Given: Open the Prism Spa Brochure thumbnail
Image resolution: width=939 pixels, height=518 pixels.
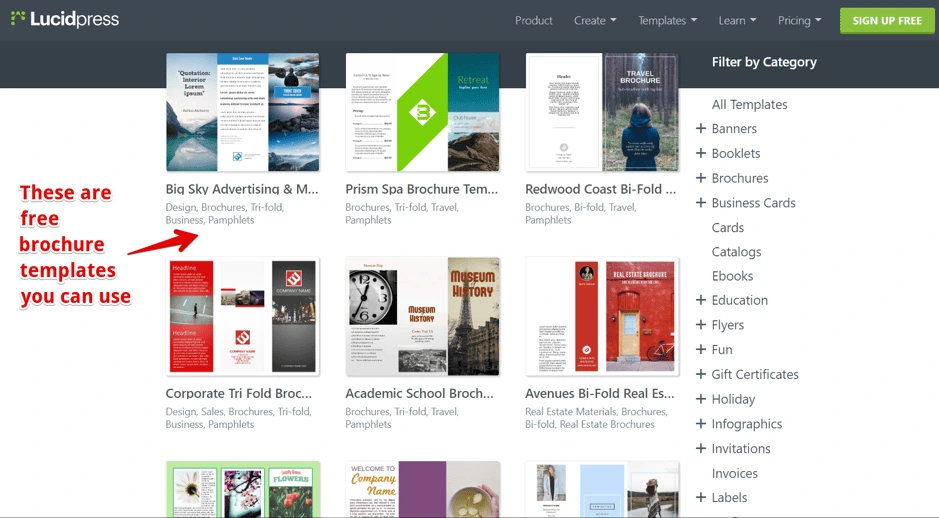Looking at the screenshot, I should point(422,112).
